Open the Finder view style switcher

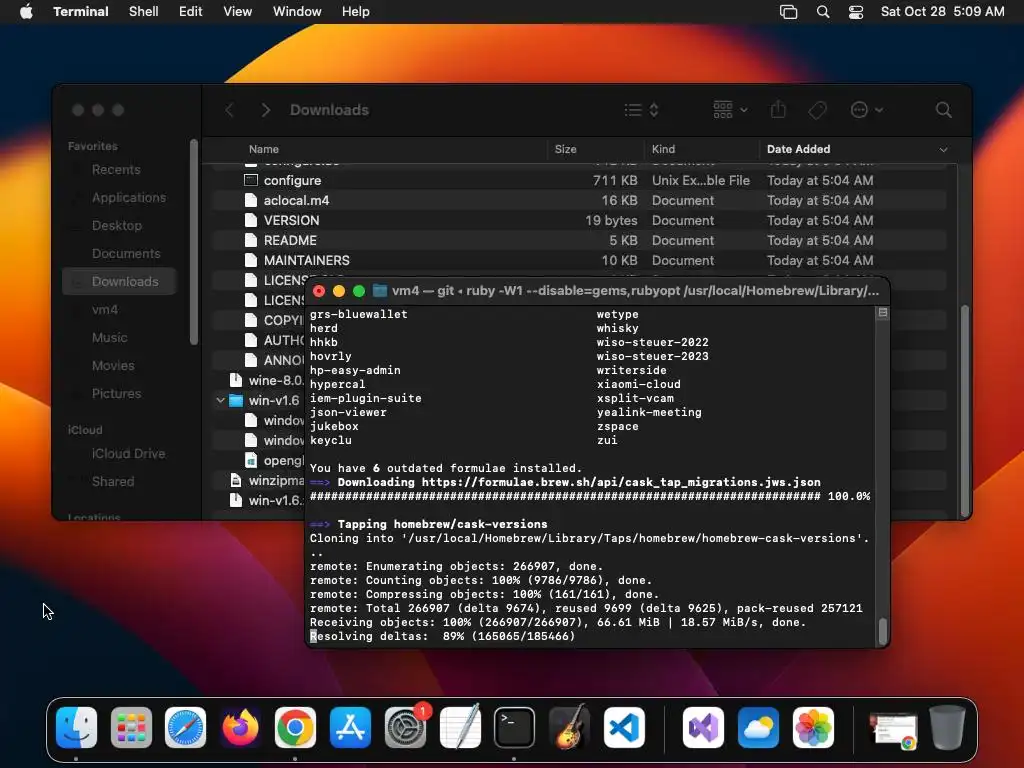(x=641, y=110)
